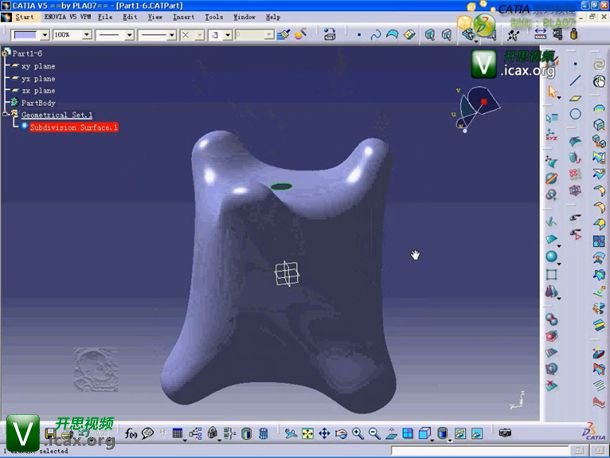
Task: Select the Pan view tool
Action: pyautogui.click(x=324, y=434)
